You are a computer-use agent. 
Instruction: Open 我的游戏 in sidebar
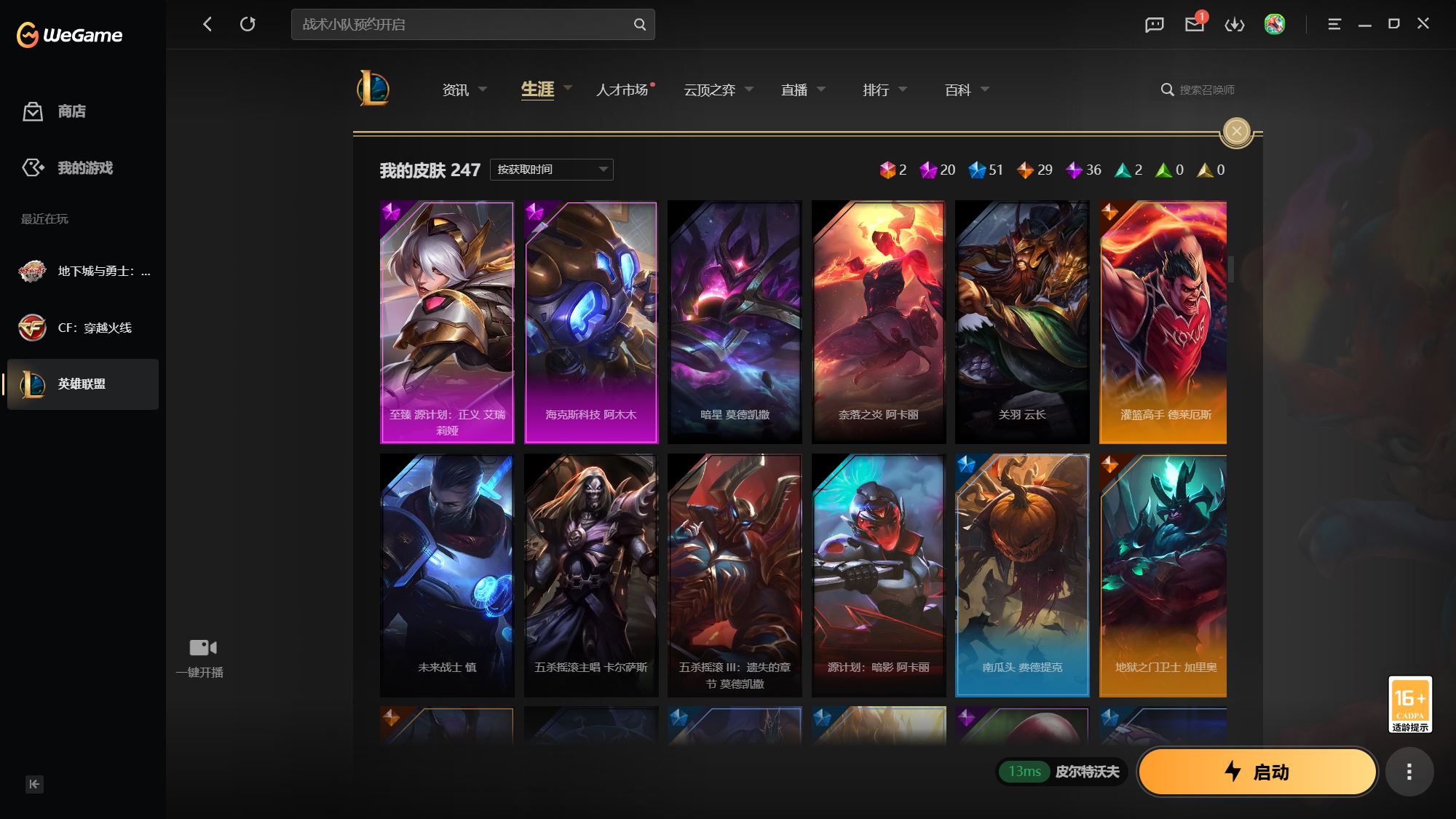pos(67,168)
